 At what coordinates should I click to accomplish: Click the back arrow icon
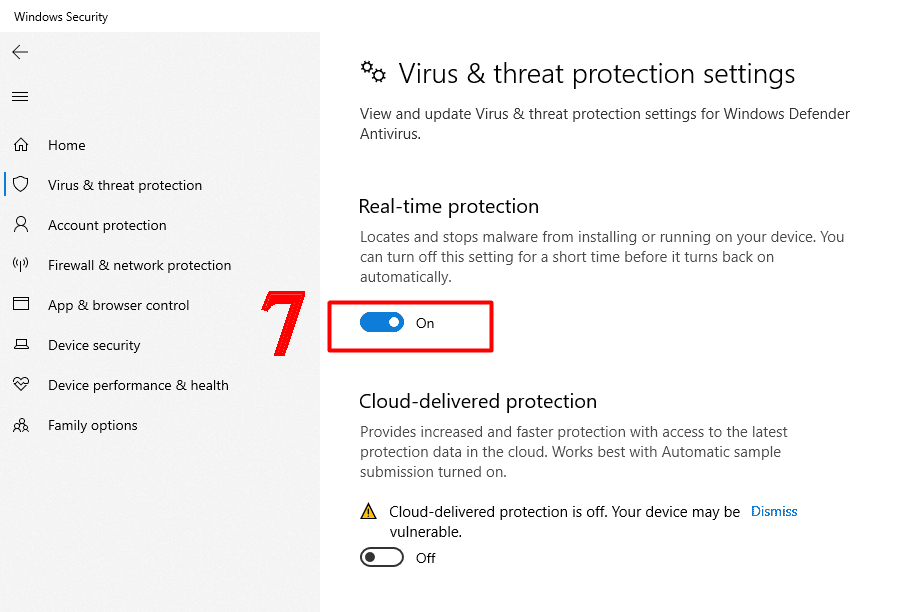point(20,52)
